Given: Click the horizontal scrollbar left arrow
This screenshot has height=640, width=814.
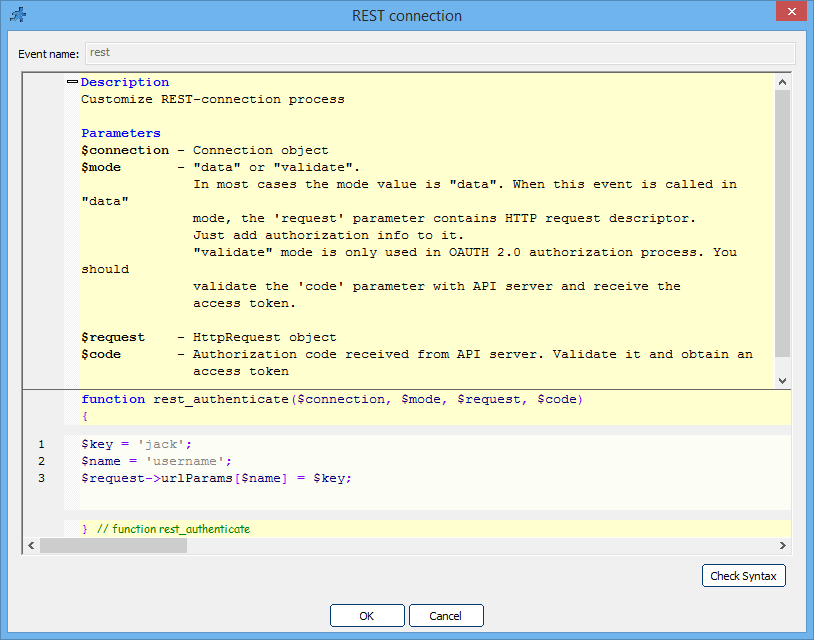Looking at the screenshot, I should (x=31, y=545).
